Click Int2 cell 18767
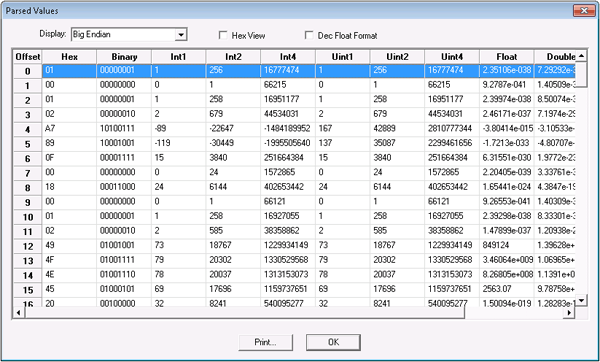Screen dimensions: 600x362 pyautogui.click(x=233, y=245)
